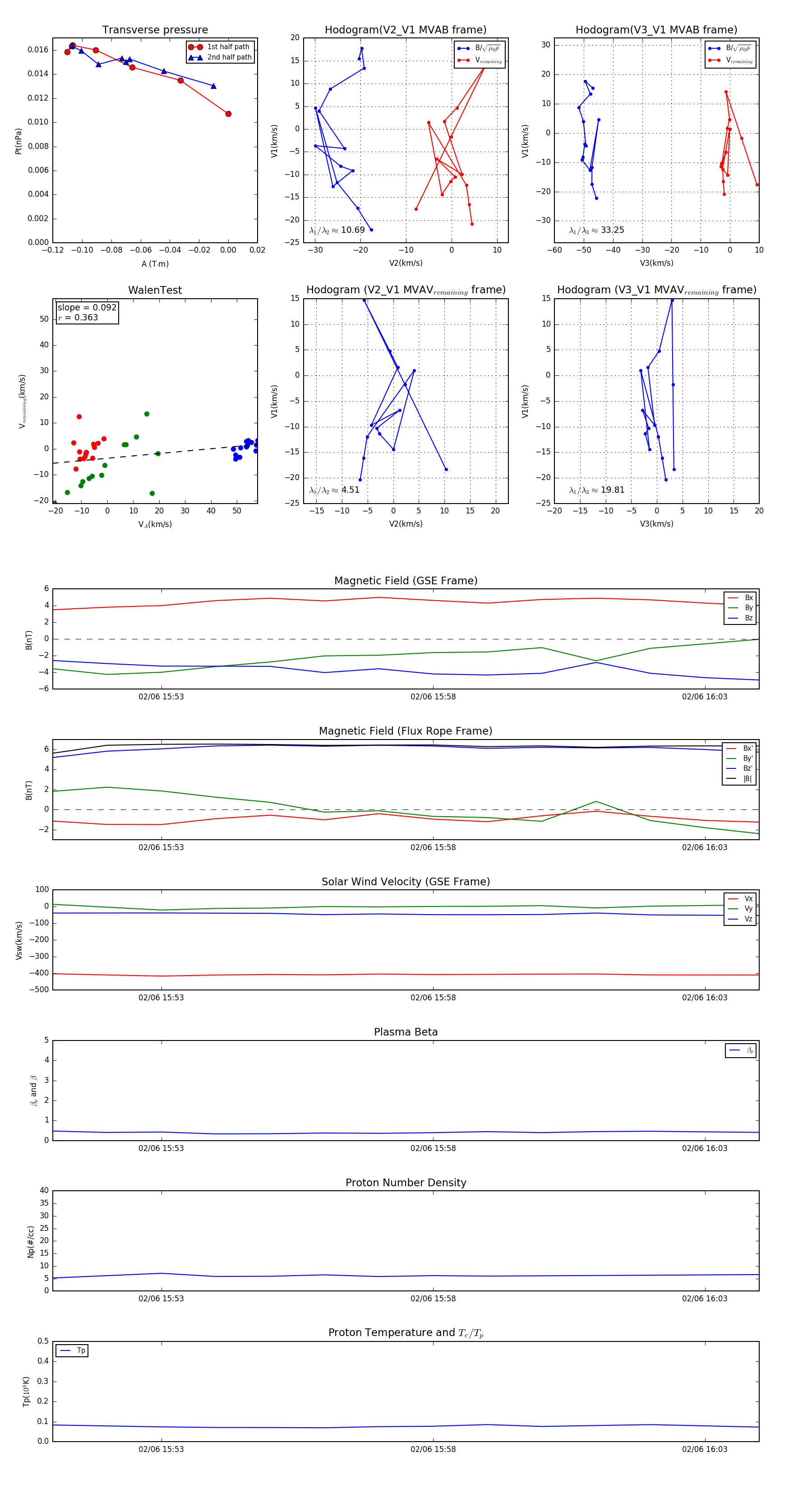Click the "Magnetic Field (Flux Rope Frame)" title

(406, 731)
